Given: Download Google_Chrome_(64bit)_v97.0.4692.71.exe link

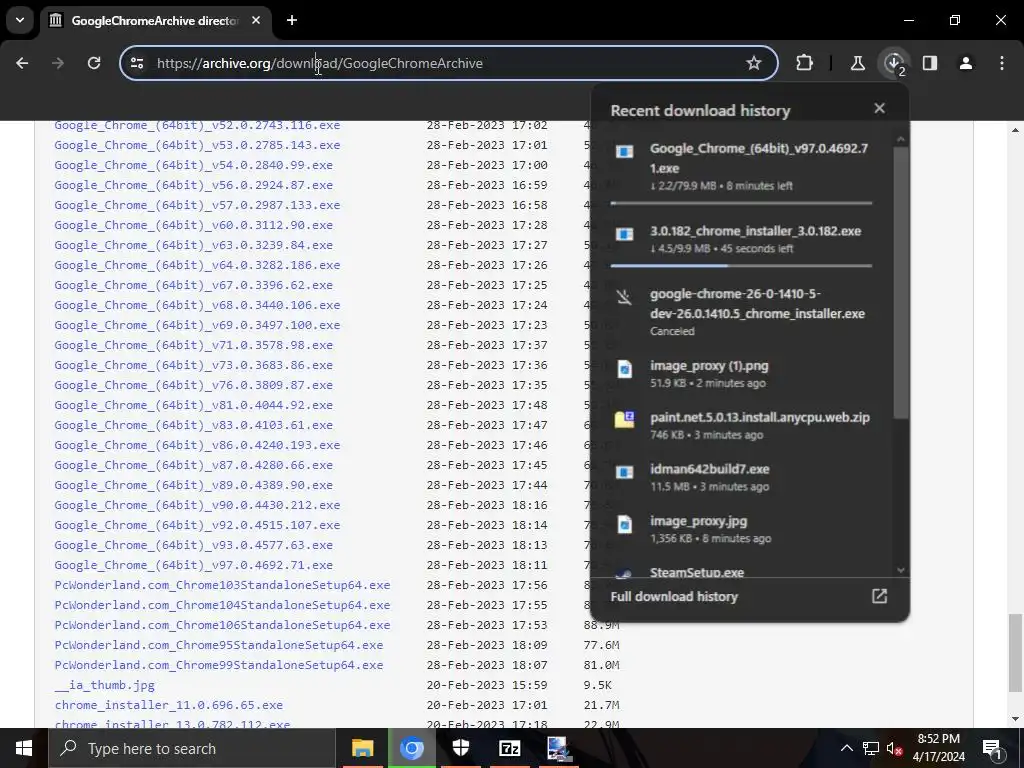Looking at the screenshot, I should point(193,565).
